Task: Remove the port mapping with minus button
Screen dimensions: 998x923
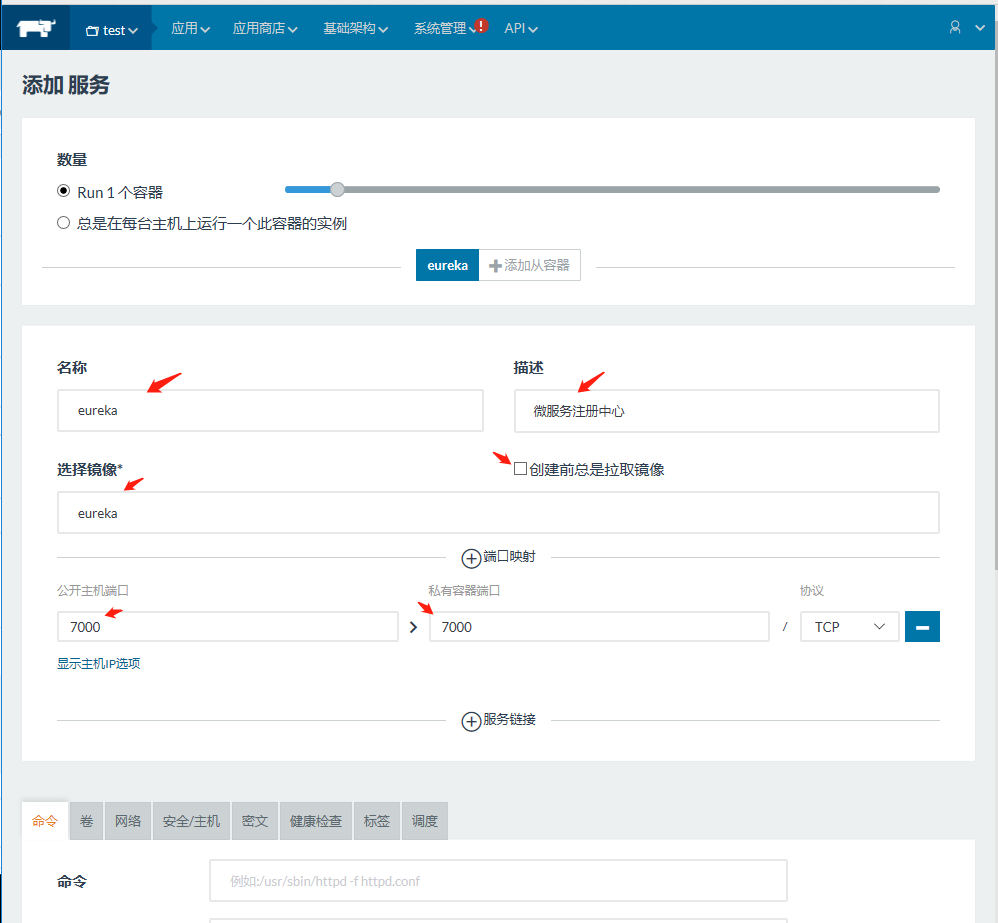Action: point(922,627)
